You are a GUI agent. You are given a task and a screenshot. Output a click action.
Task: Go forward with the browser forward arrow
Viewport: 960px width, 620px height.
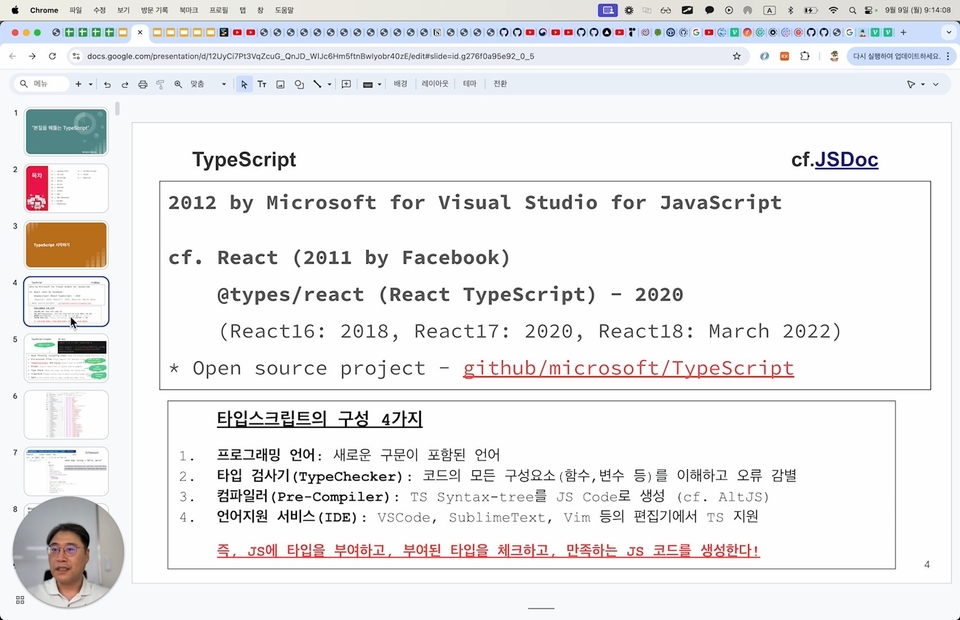pyautogui.click(x=32, y=56)
